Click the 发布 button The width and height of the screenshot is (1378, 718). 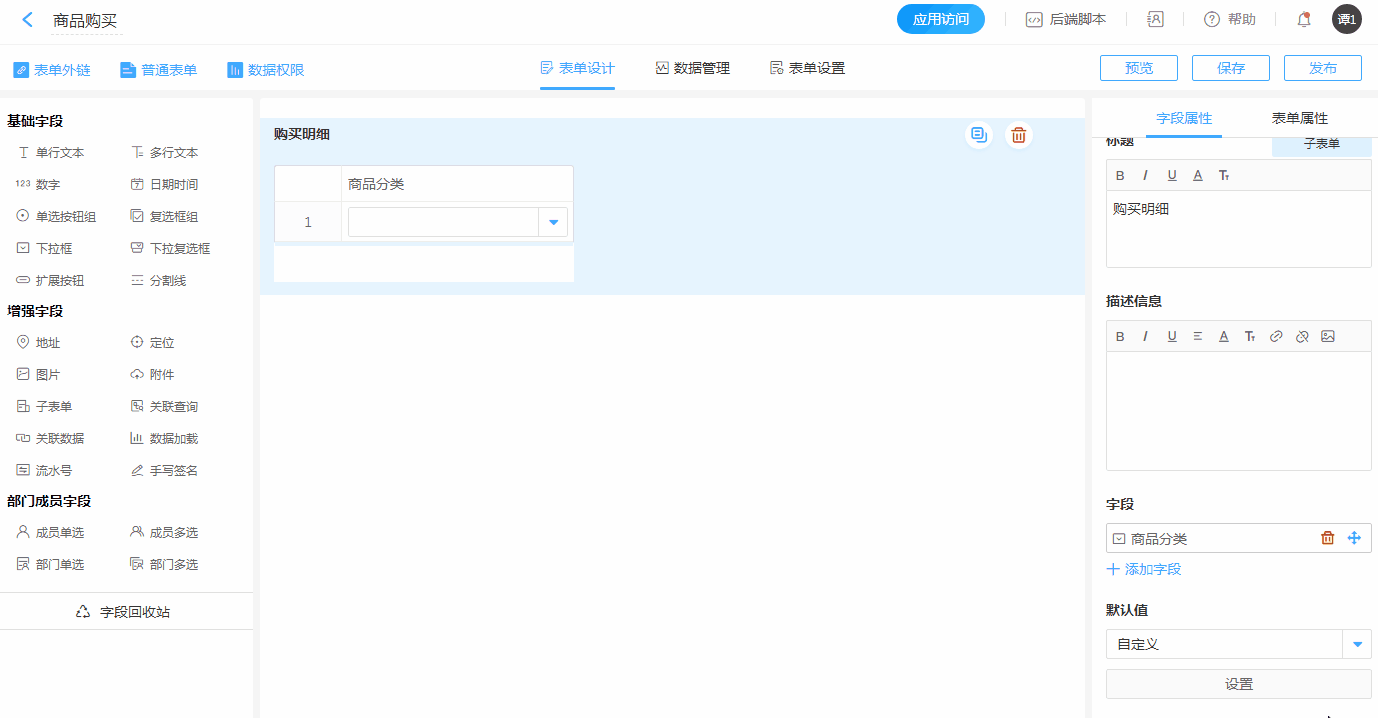(1322, 68)
